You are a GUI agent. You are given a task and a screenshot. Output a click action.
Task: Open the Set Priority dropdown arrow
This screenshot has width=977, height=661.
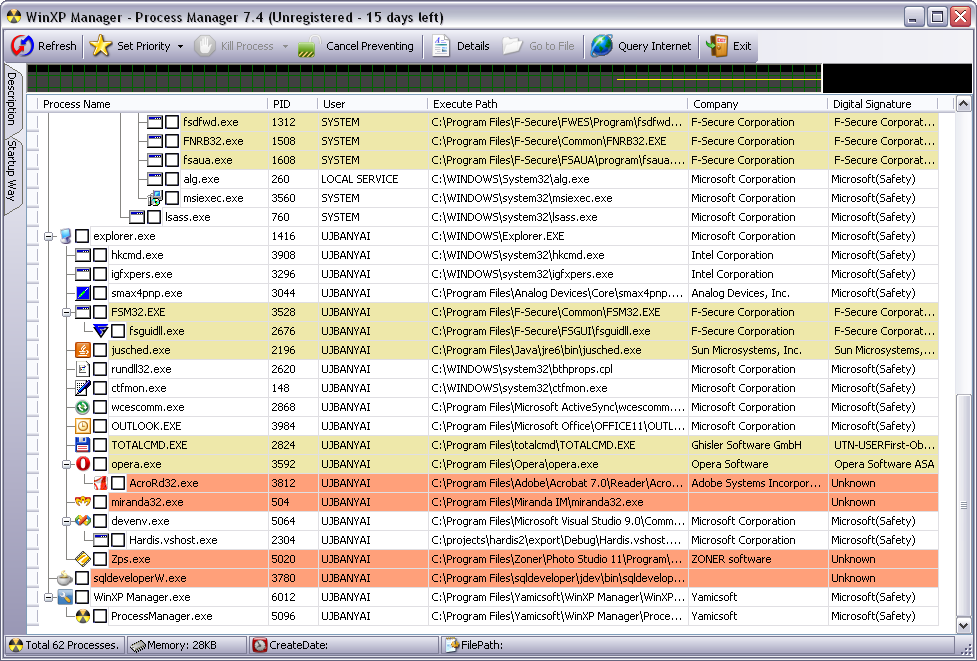coord(180,47)
